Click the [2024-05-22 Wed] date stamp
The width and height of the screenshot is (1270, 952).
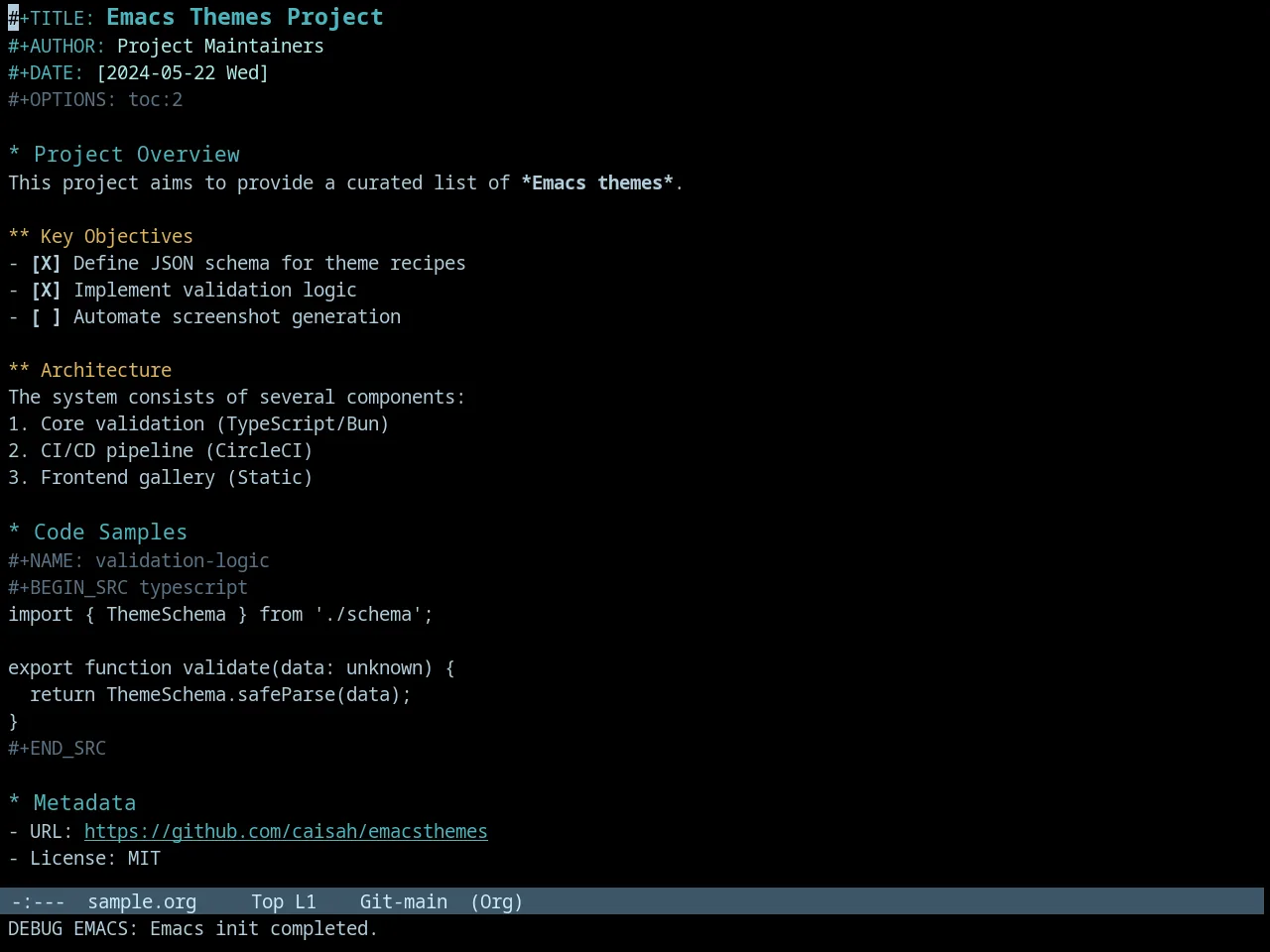click(x=183, y=73)
